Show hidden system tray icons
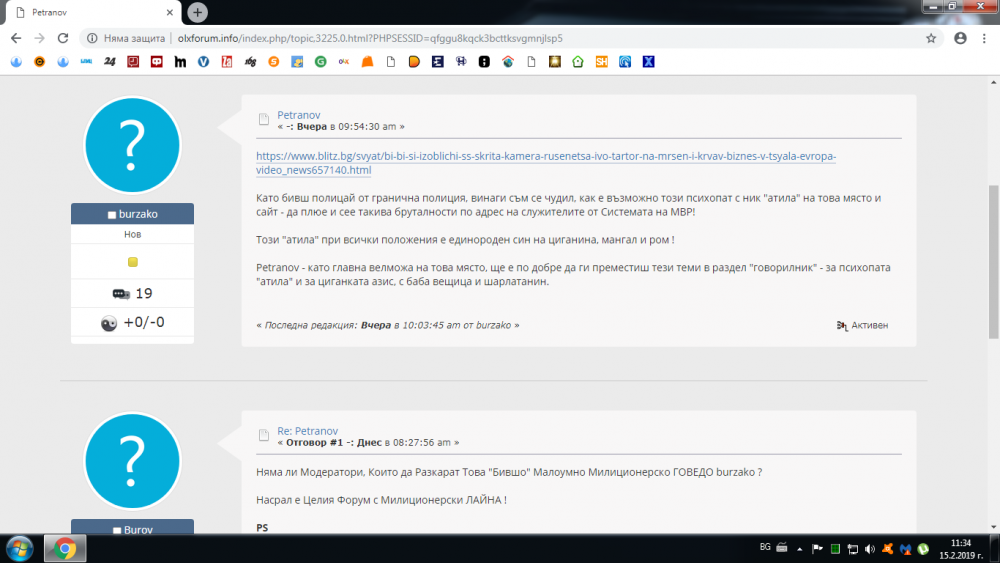1000x563 pixels. pyautogui.click(x=799, y=549)
